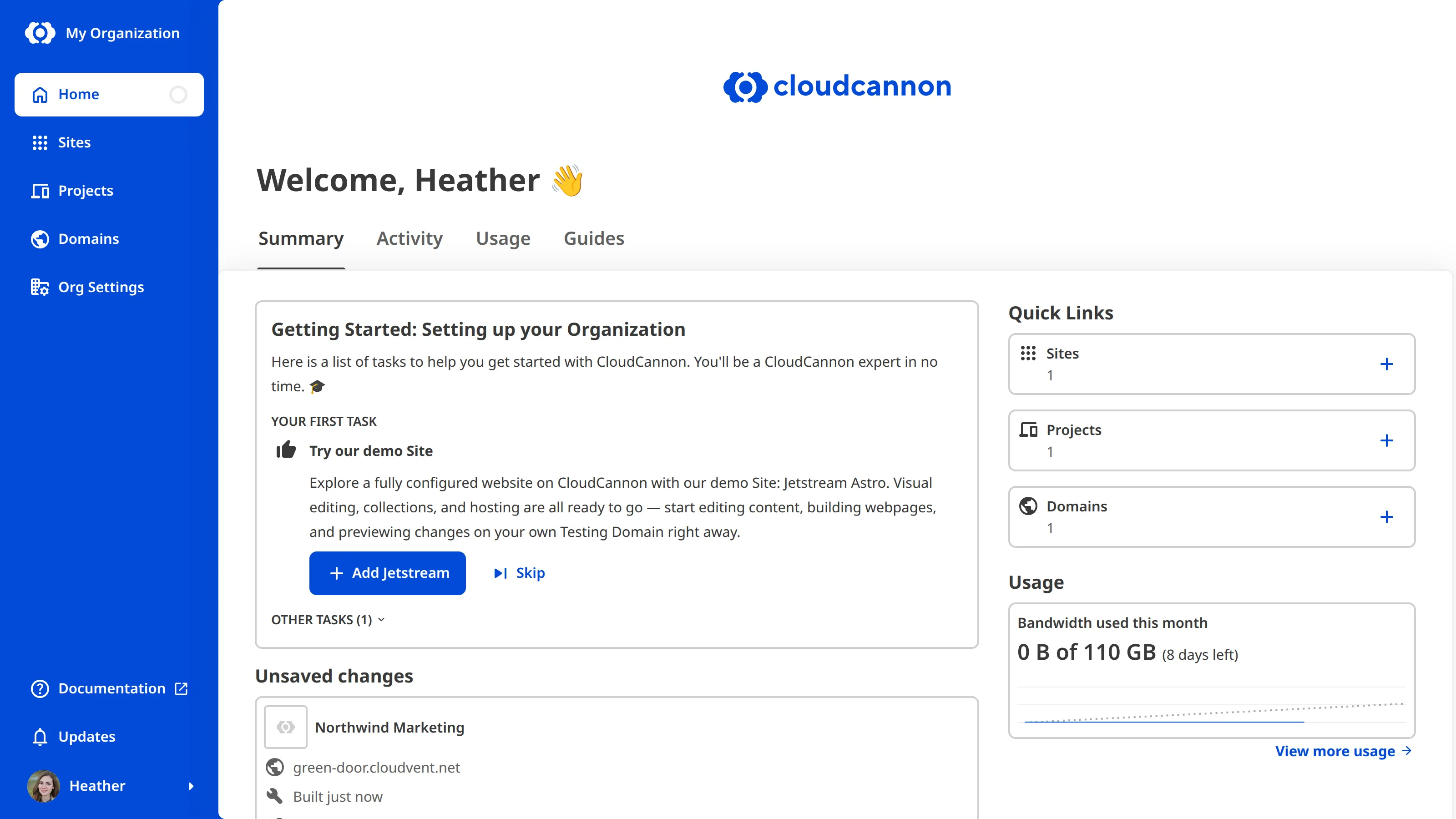Go to Sites in the sidebar
Viewport: 1456px width, 819px height.
109,142
